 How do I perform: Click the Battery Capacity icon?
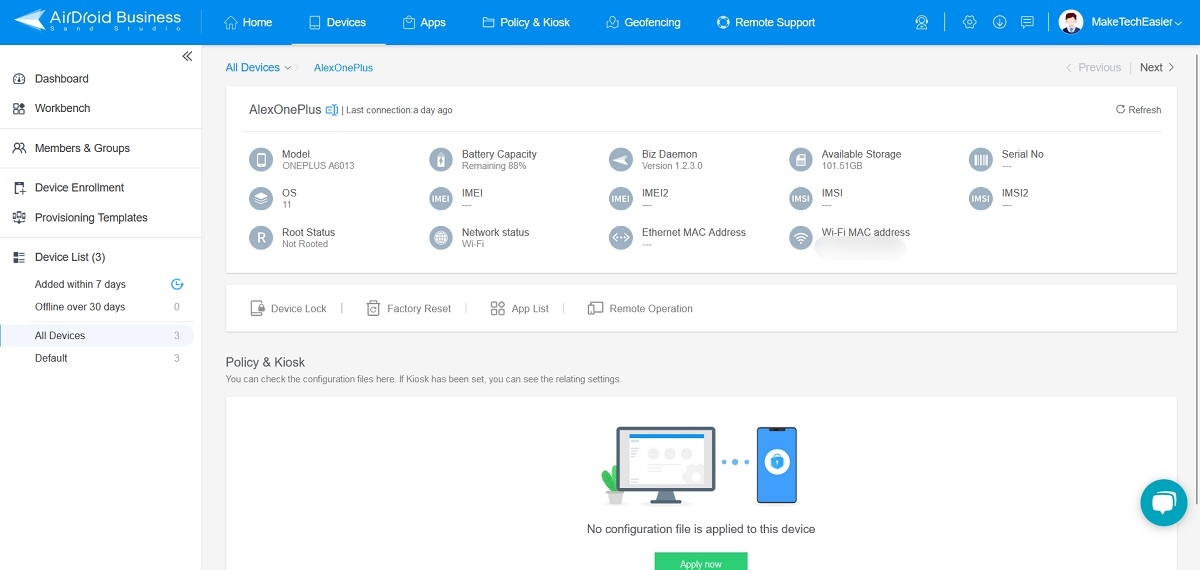click(441, 159)
